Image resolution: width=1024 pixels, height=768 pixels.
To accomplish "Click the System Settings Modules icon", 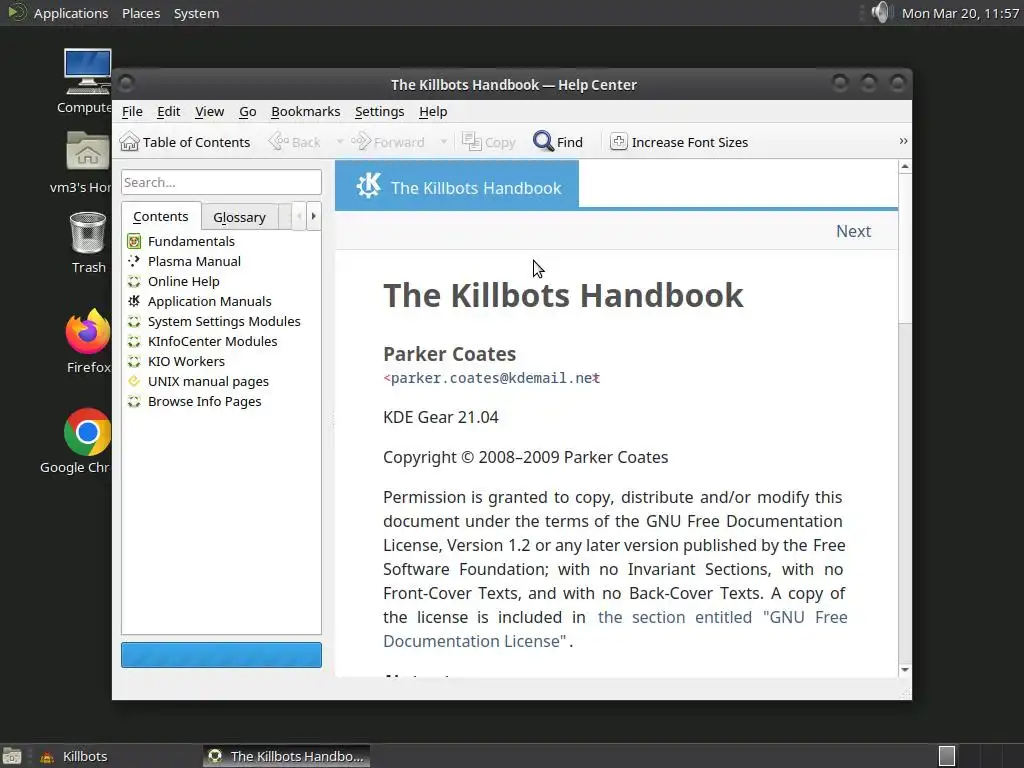I will 134,321.
